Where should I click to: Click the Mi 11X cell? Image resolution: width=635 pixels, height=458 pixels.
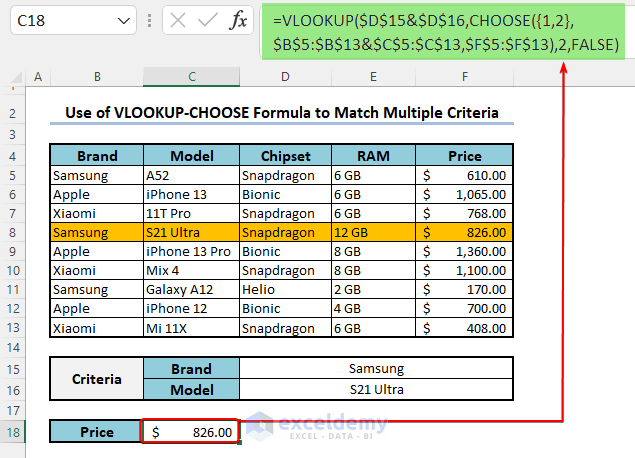[192, 328]
